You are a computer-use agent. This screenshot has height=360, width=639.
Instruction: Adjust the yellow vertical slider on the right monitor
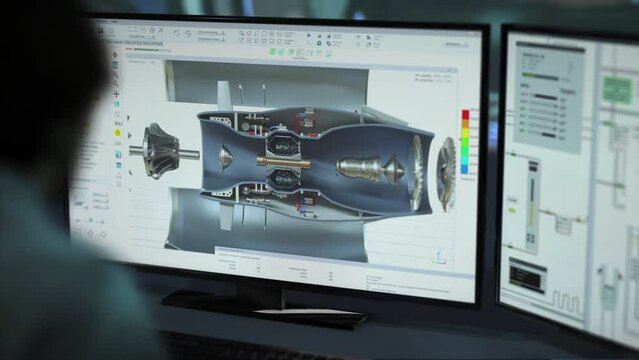point(531,201)
